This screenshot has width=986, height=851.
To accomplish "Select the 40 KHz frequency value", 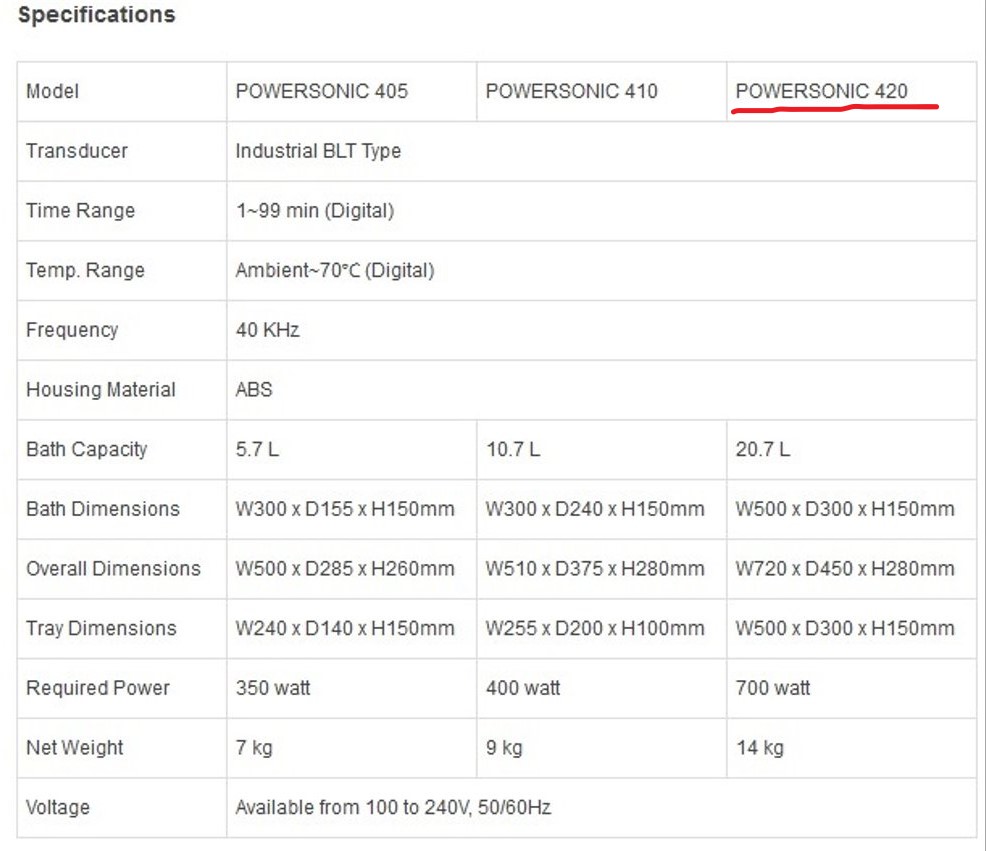I will tap(267, 330).
